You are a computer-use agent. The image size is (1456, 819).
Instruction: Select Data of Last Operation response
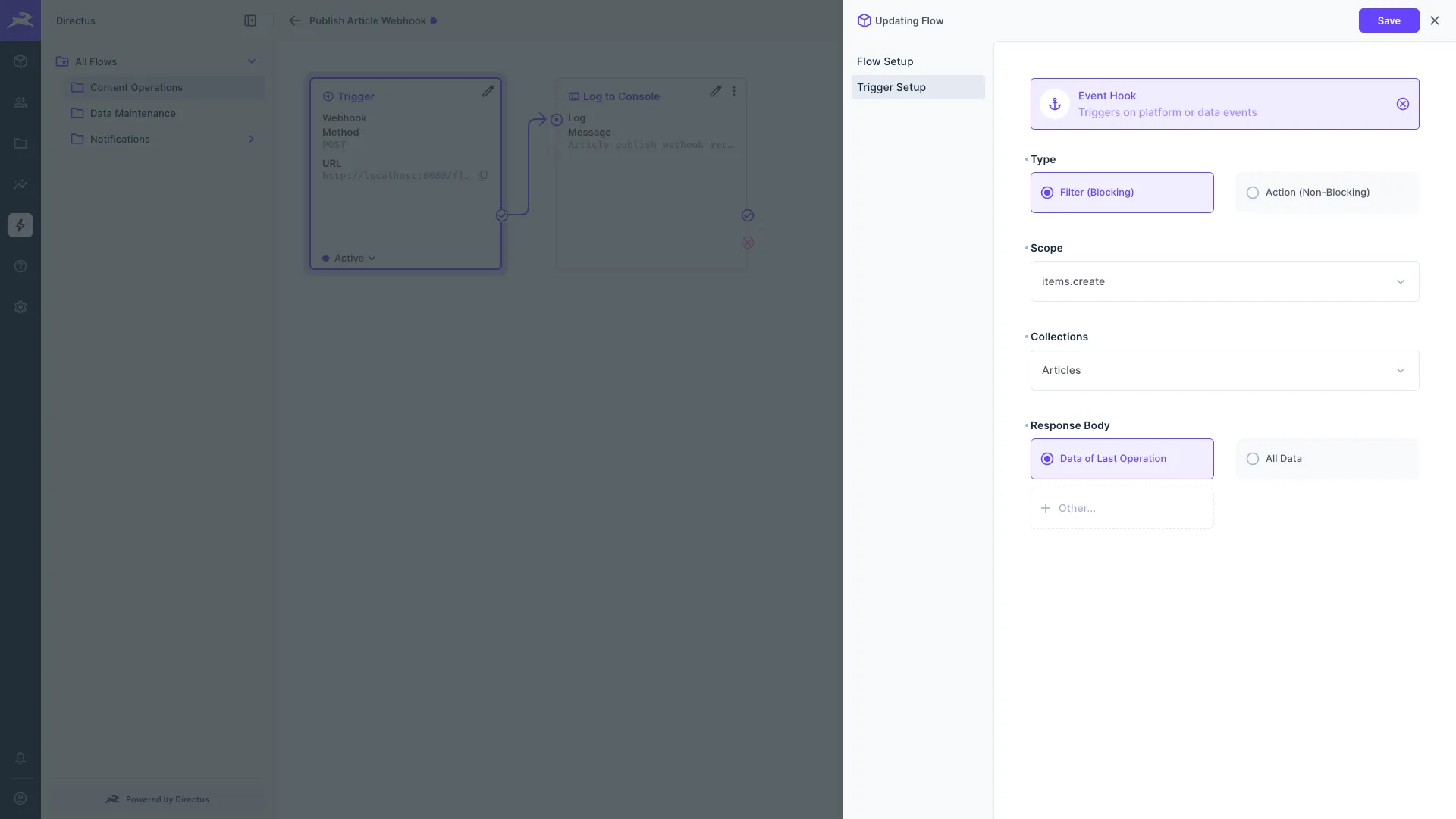(x=1122, y=459)
